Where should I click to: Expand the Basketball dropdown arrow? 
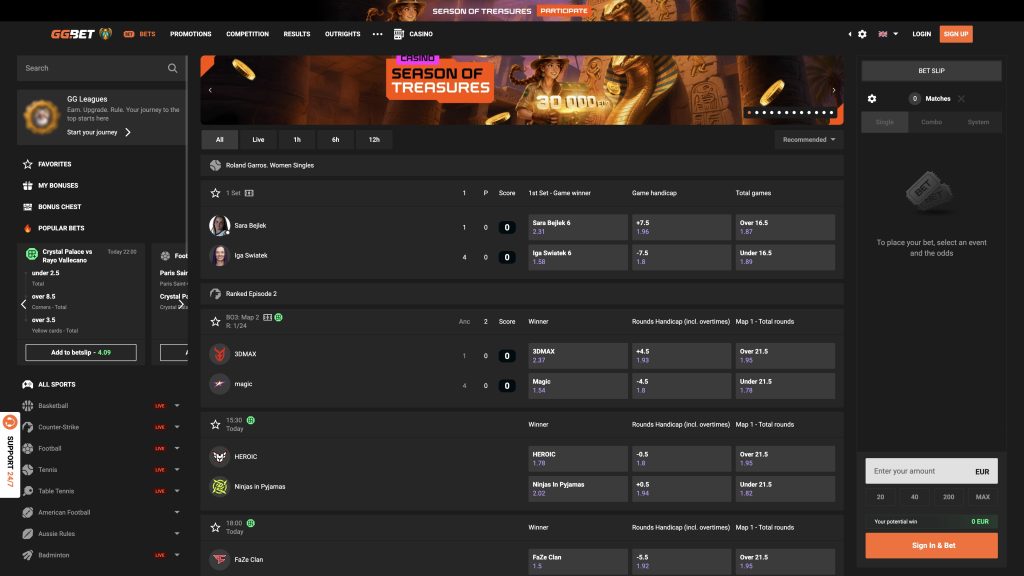click(x=177, y=406)
